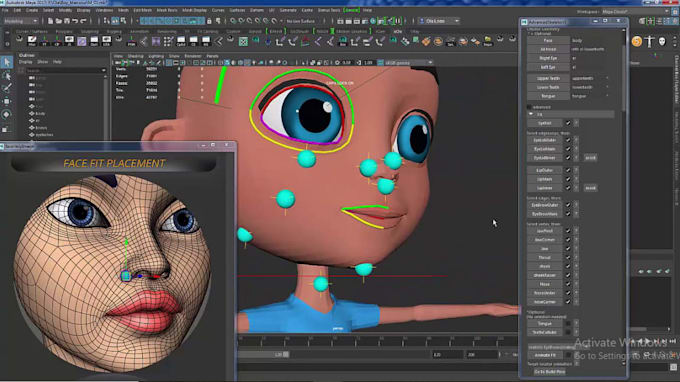680x382 pixels.
Task: Click the T-pose figure icon at top right
Action: click(x=649, y=41)
